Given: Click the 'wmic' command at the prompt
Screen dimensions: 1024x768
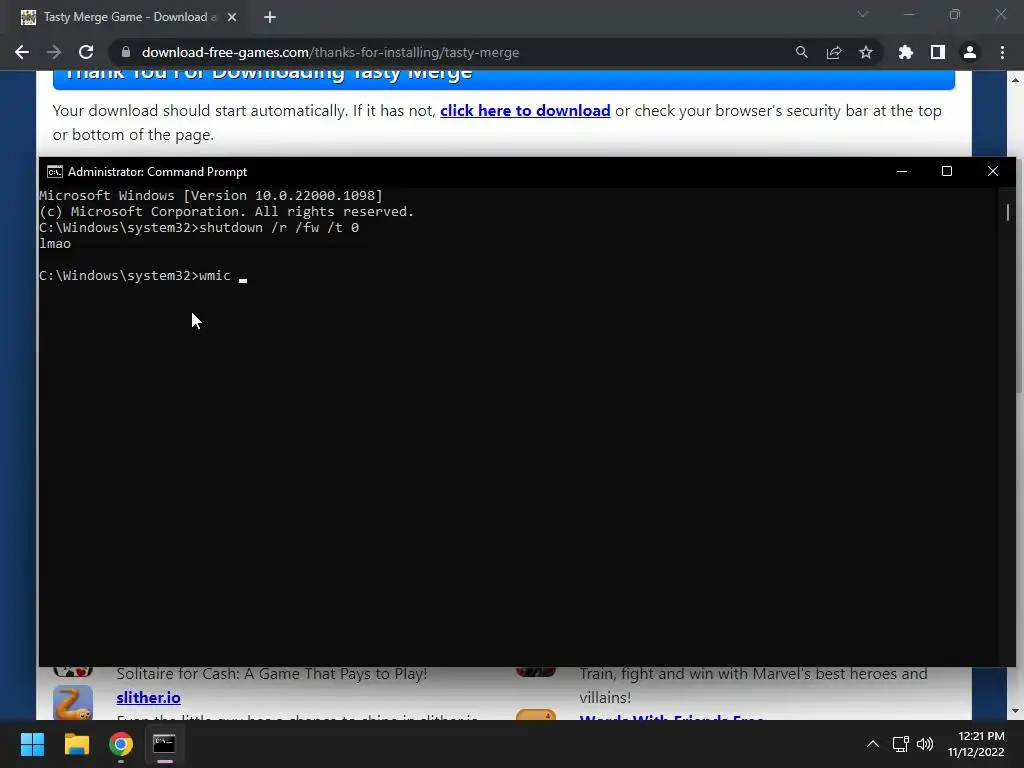Looking at the screenshot, I should point(215,276).
